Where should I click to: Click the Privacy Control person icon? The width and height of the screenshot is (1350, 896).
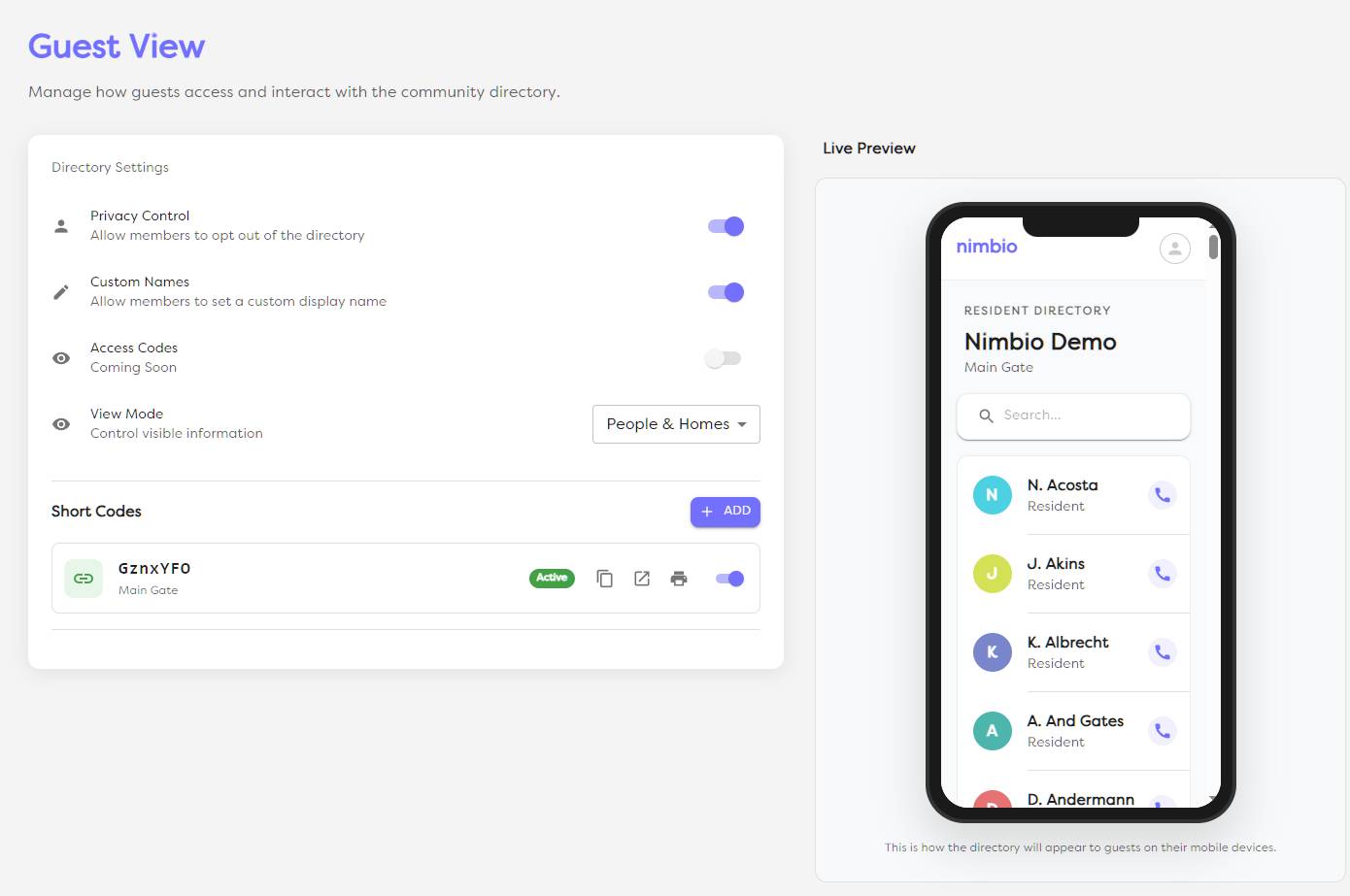pos(61,226)
